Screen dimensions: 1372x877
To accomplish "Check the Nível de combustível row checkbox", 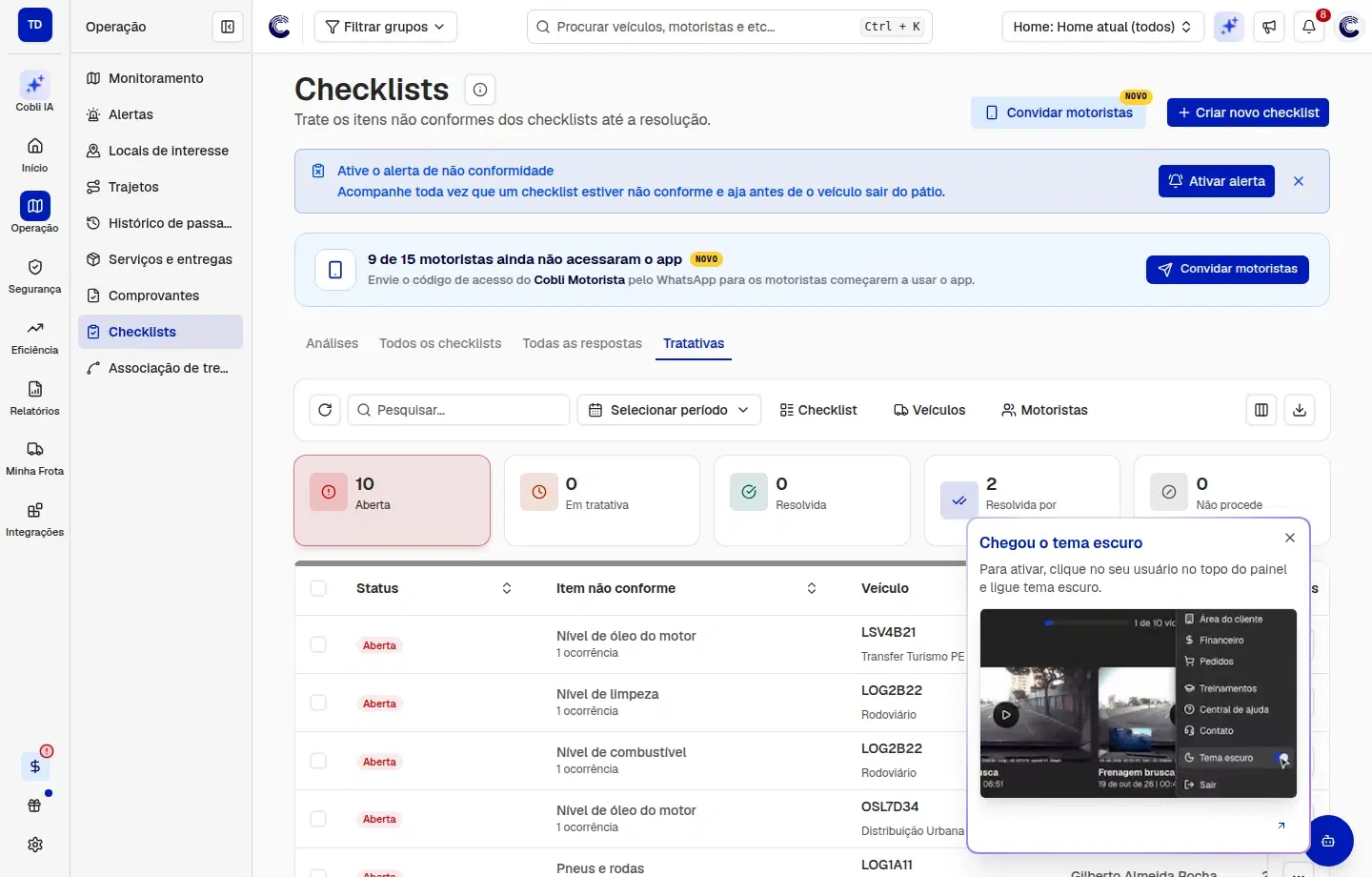I will pos(318,761).
